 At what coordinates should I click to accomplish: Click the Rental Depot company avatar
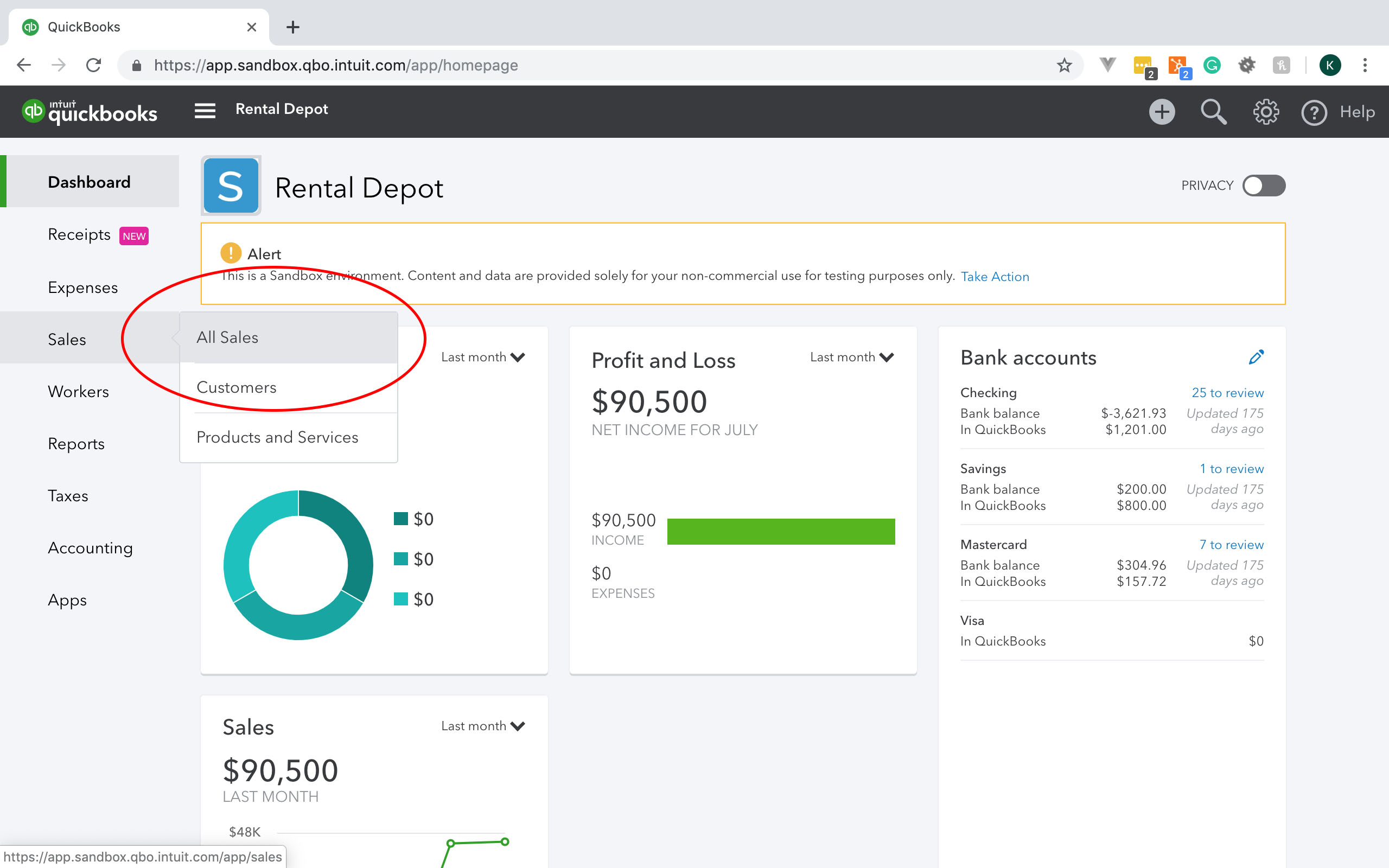click(x=230, y=186)
